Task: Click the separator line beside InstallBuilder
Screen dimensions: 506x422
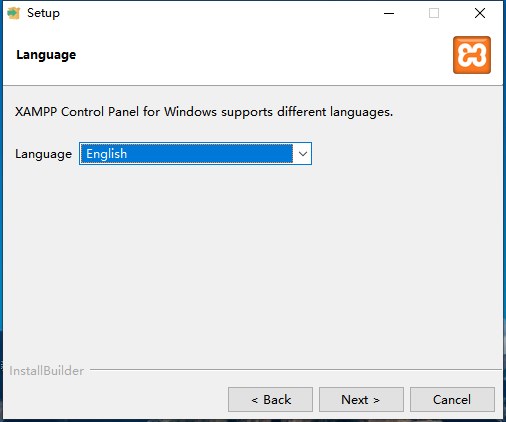Action: point(296,369)
